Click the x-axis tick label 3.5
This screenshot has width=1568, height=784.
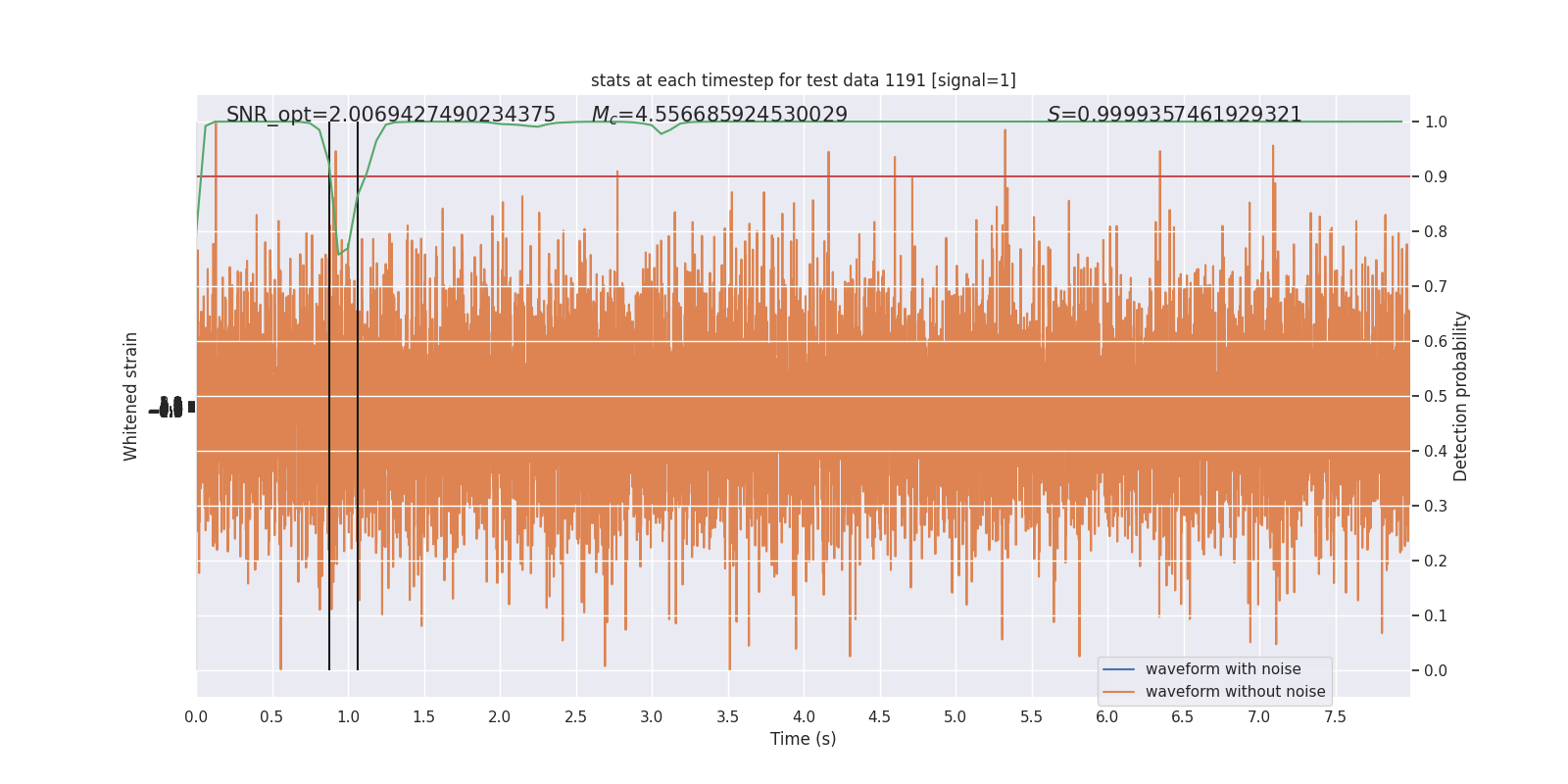pyautogui.click(x=727, y=717)
